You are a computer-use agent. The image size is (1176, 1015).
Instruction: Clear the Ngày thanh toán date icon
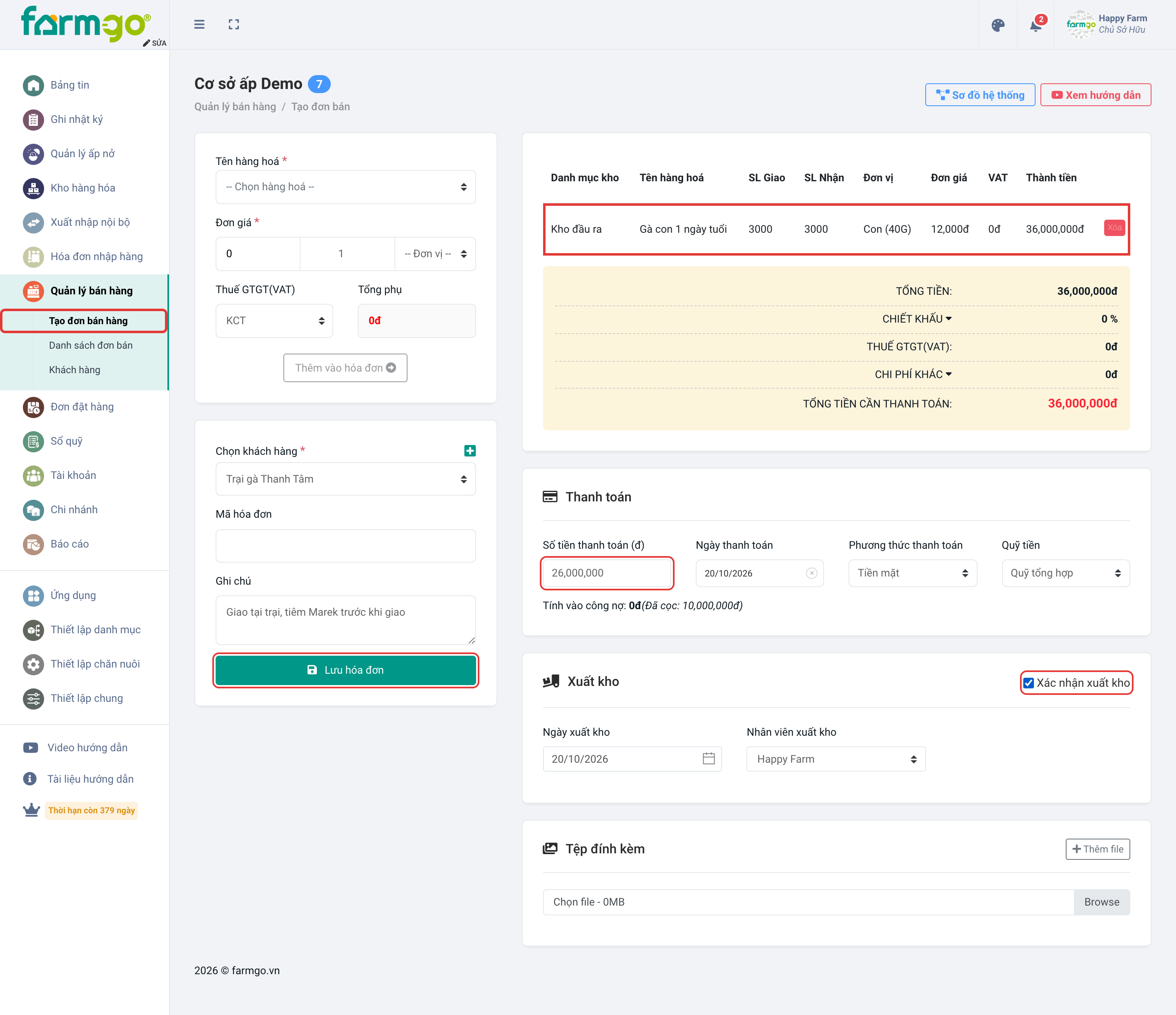tap(812, 573)
